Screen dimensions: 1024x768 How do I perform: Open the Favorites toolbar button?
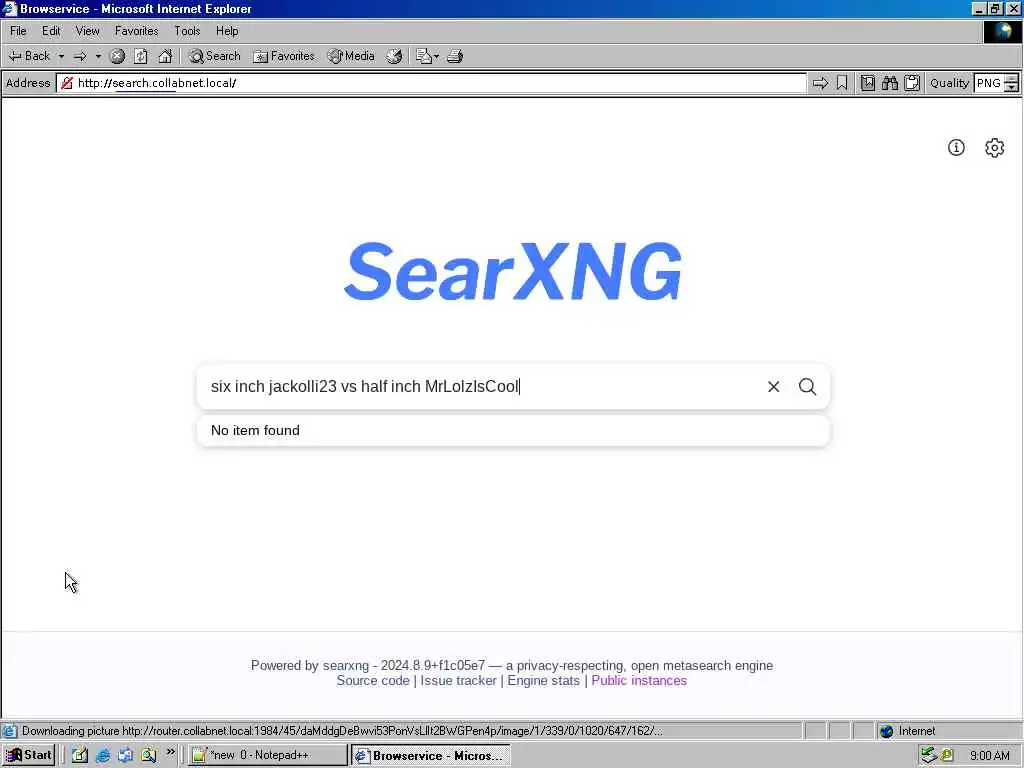click(x=284, y=56)
